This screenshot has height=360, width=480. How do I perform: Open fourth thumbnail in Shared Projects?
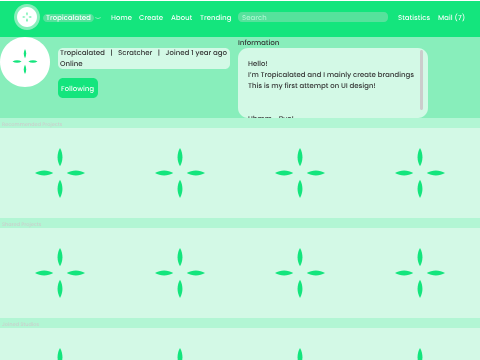[x=420, y=273]
